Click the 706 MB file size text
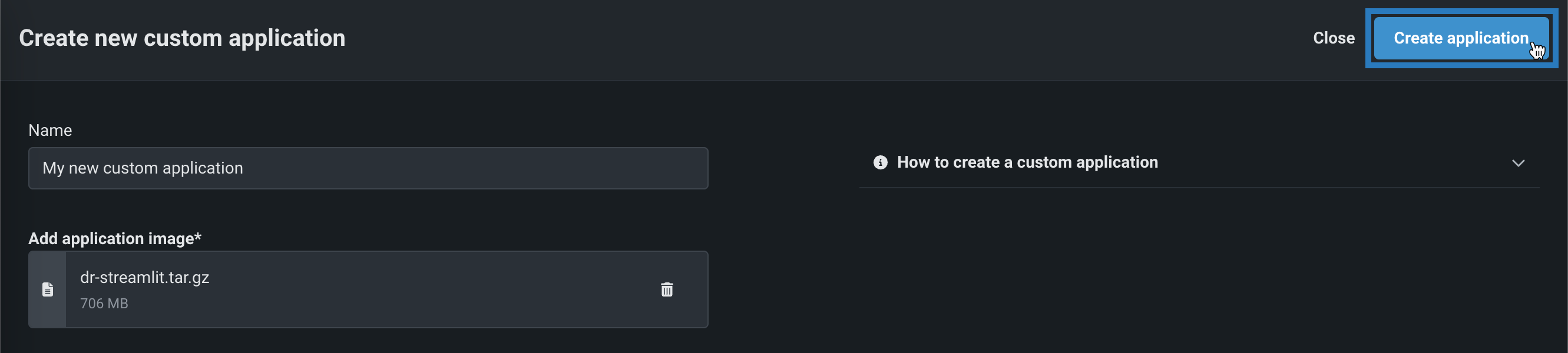Image resolution: width=1568 pixels, height=353 pixels. [104, 304]
